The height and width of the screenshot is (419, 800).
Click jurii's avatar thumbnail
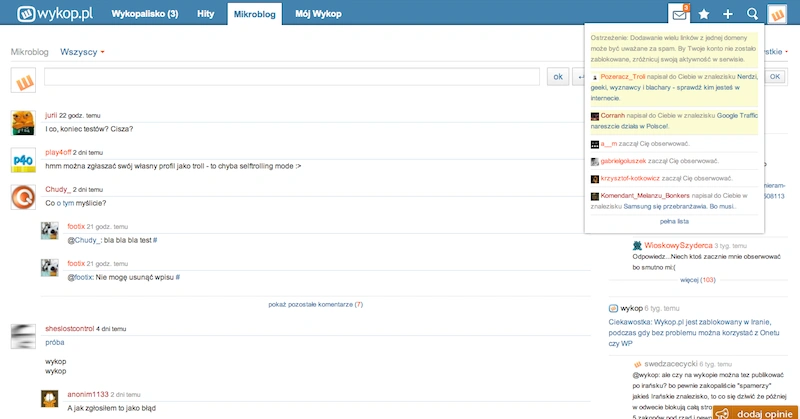(23, 123)
